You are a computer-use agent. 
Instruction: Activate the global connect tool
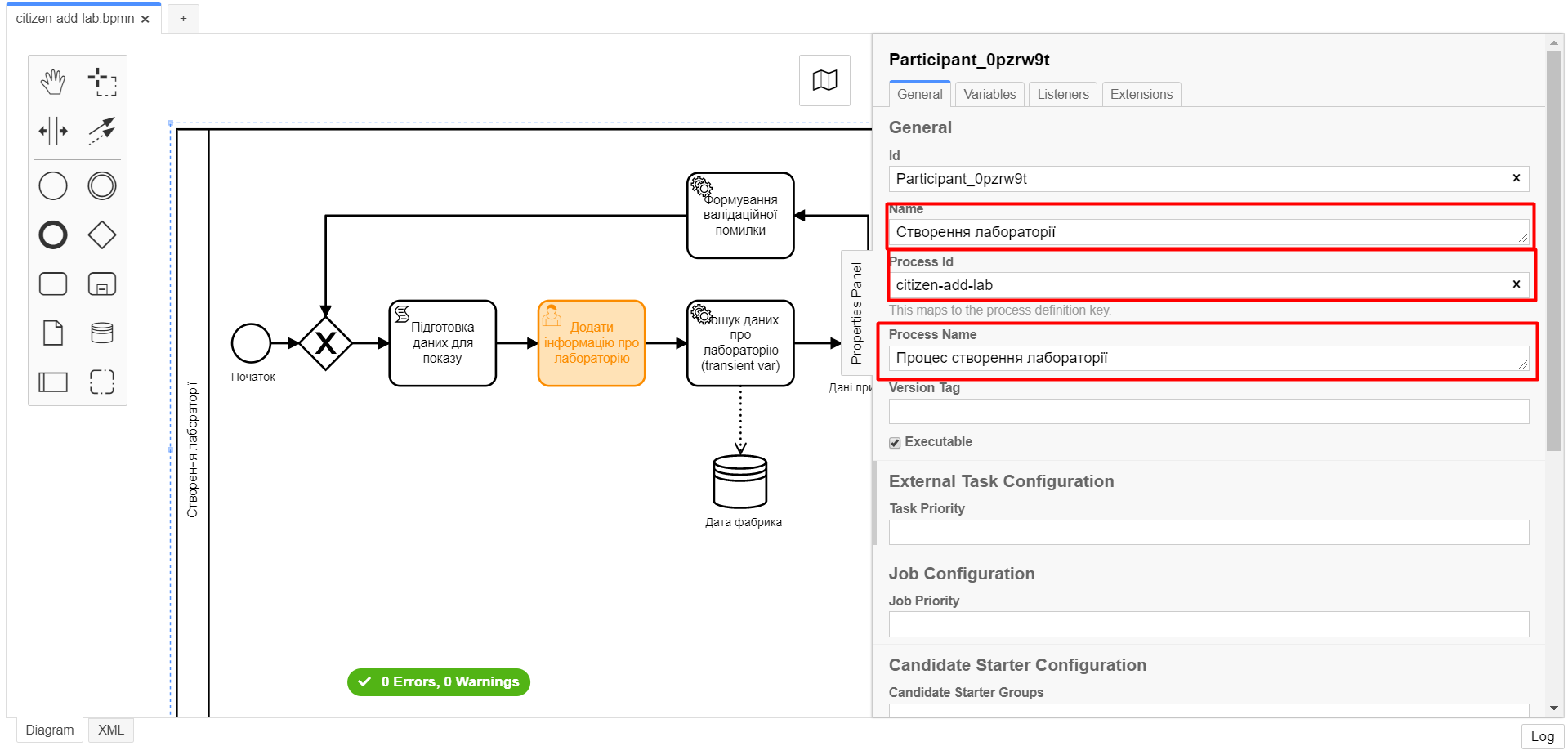[x=102, y=131]
